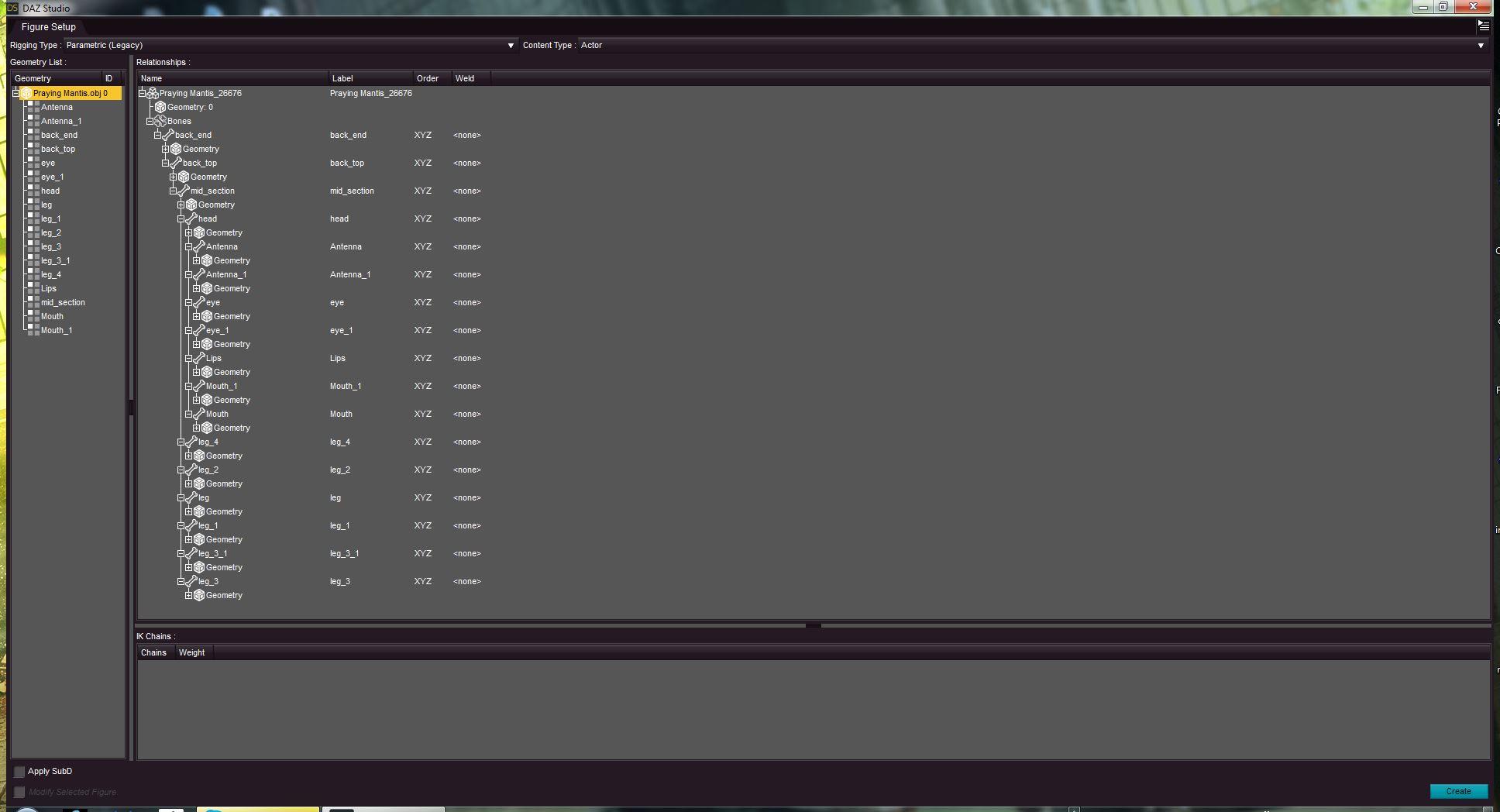Click the Geometry column header in Geometry List
This screenshot has height=812, width=1500.
tap(57, 78)
